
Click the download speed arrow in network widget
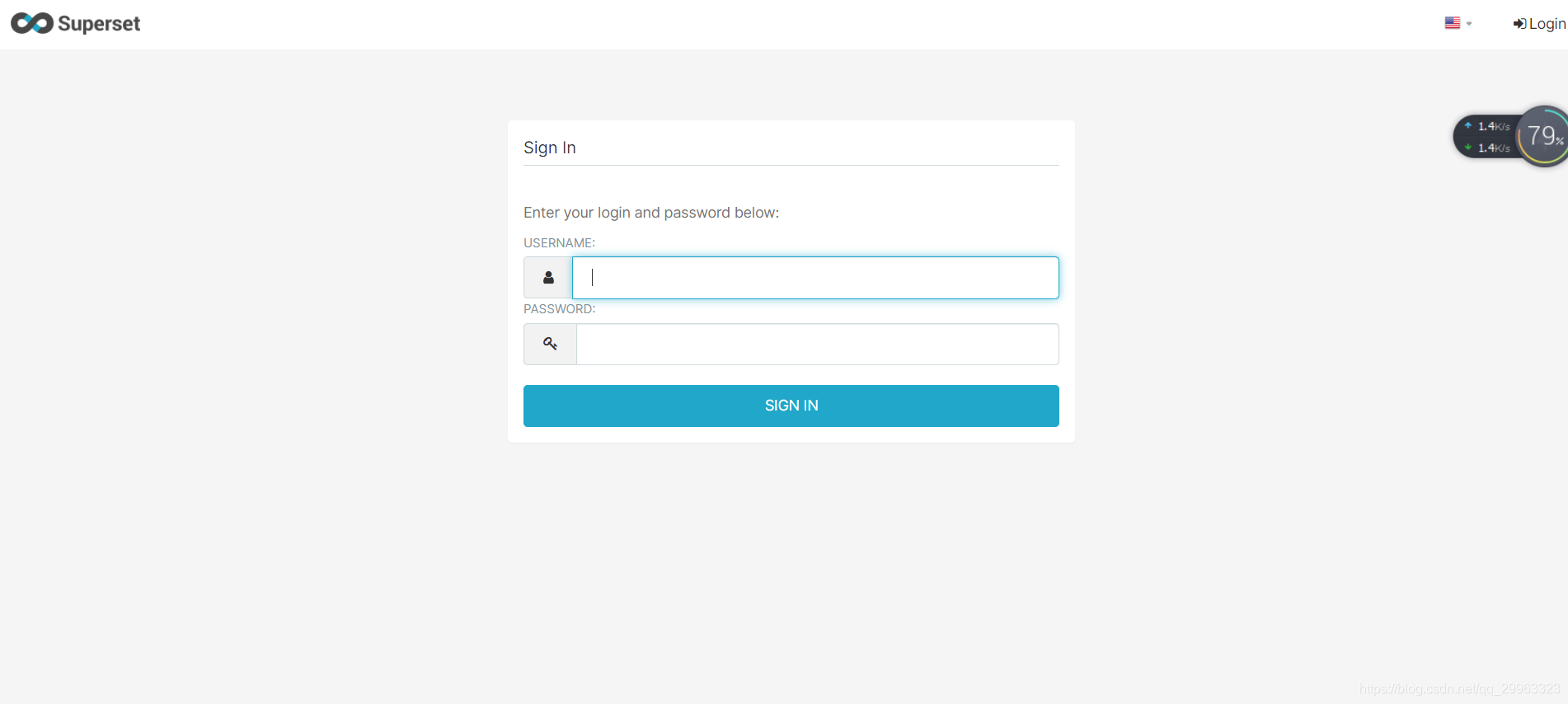[1470, 148]
